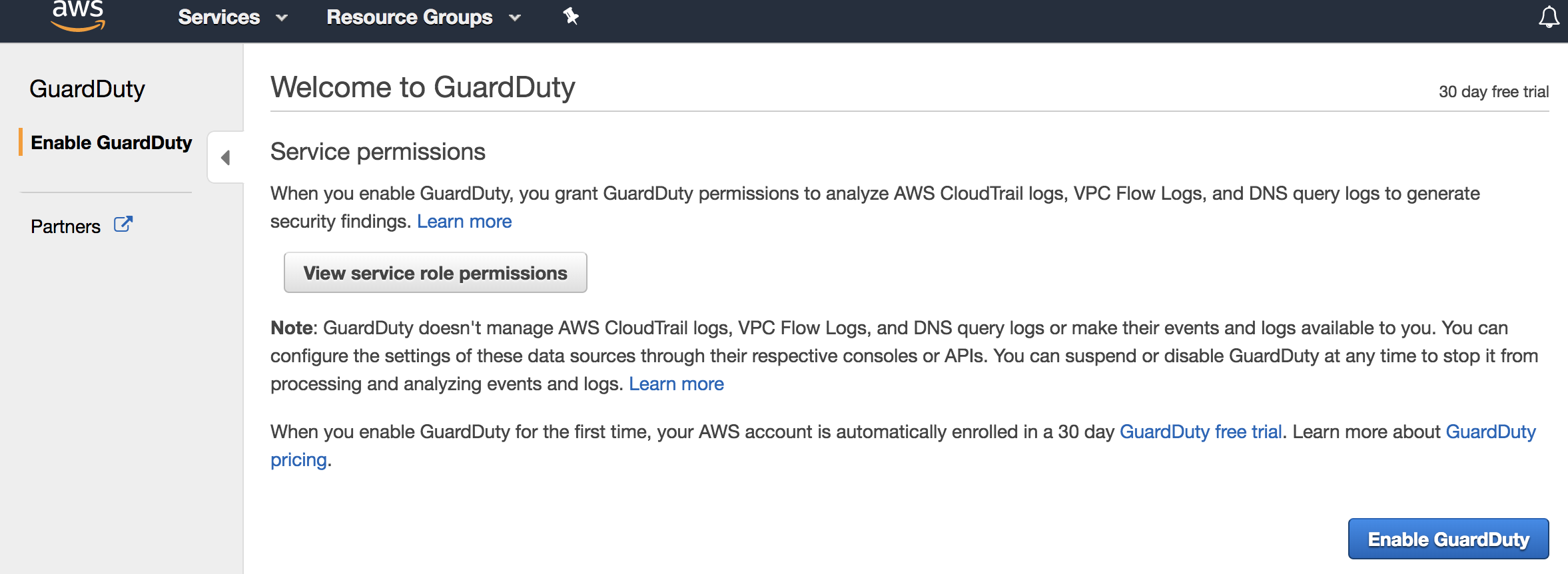
Task: Follow Learn more link after security findings
Action: tap(464, 222)
